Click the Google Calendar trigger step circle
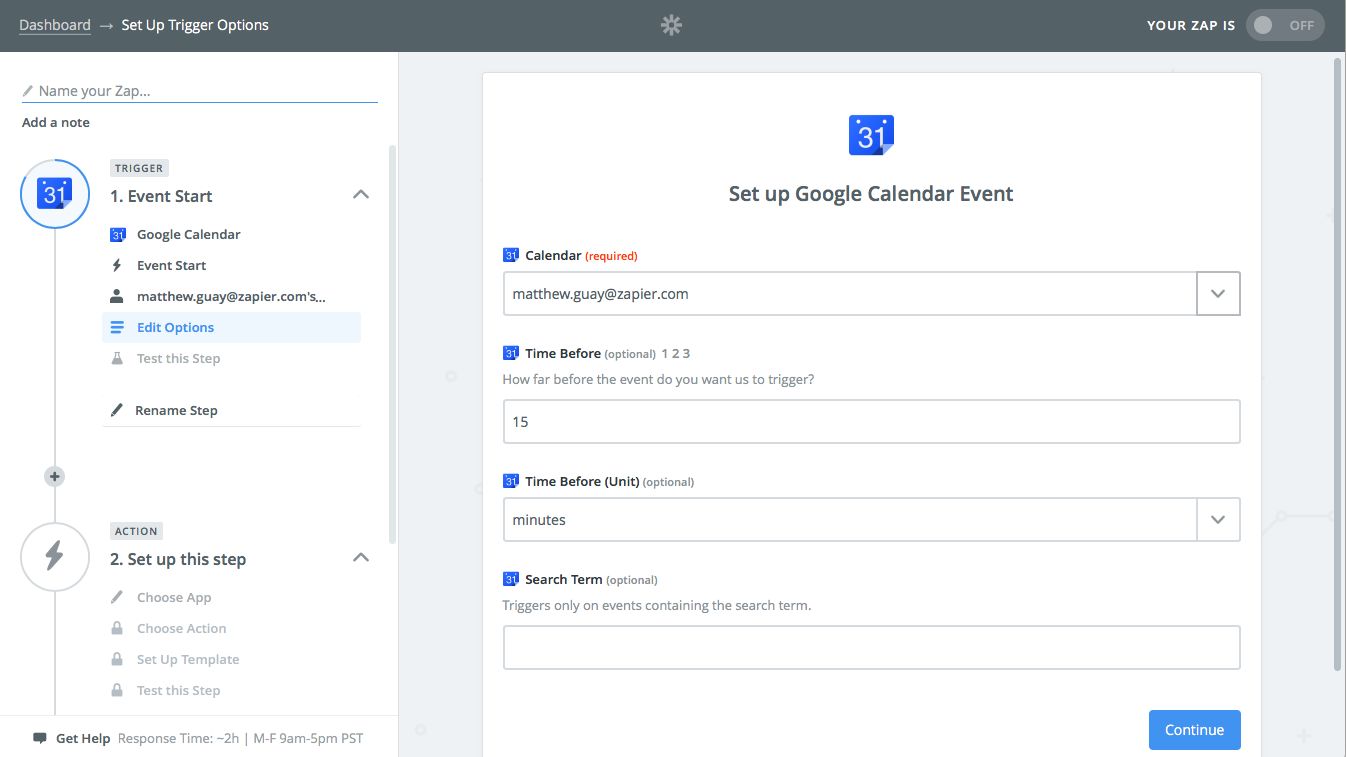This screenshot has height=757, width=1346. click(55, 194)
